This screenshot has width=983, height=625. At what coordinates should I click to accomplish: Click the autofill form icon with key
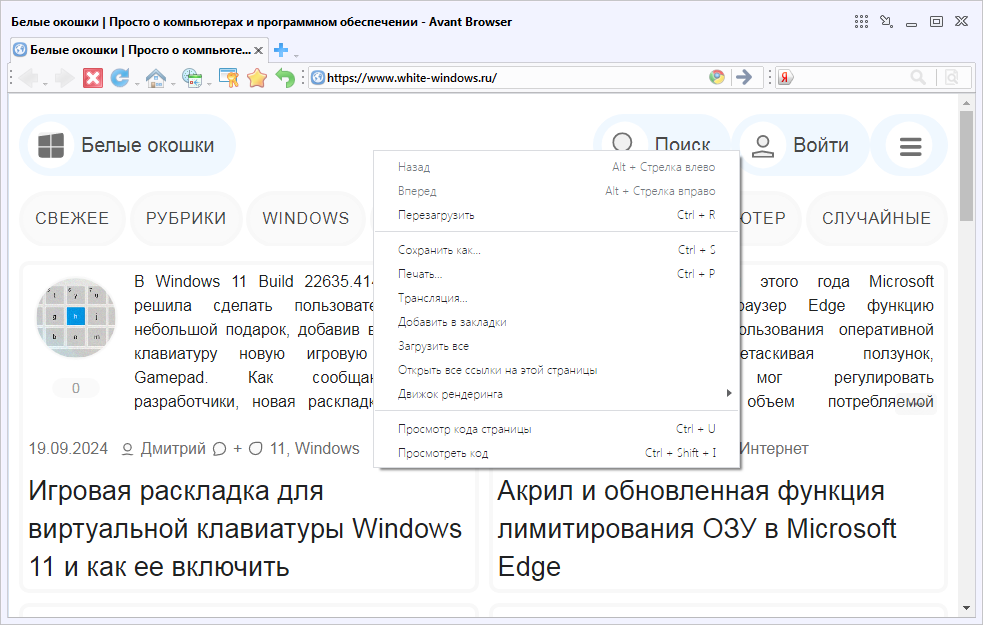[228, 78]
